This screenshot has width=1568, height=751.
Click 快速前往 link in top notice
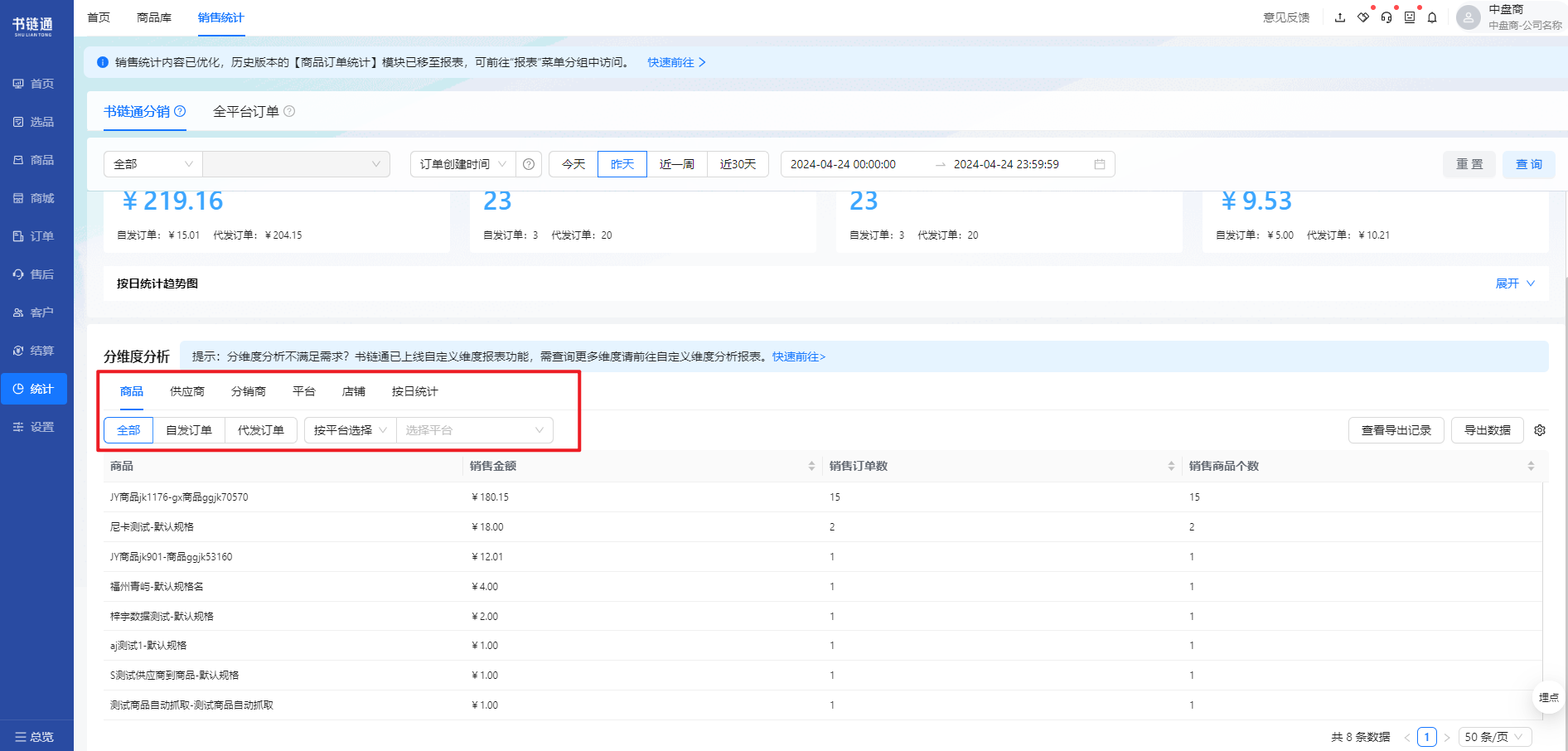676,62
